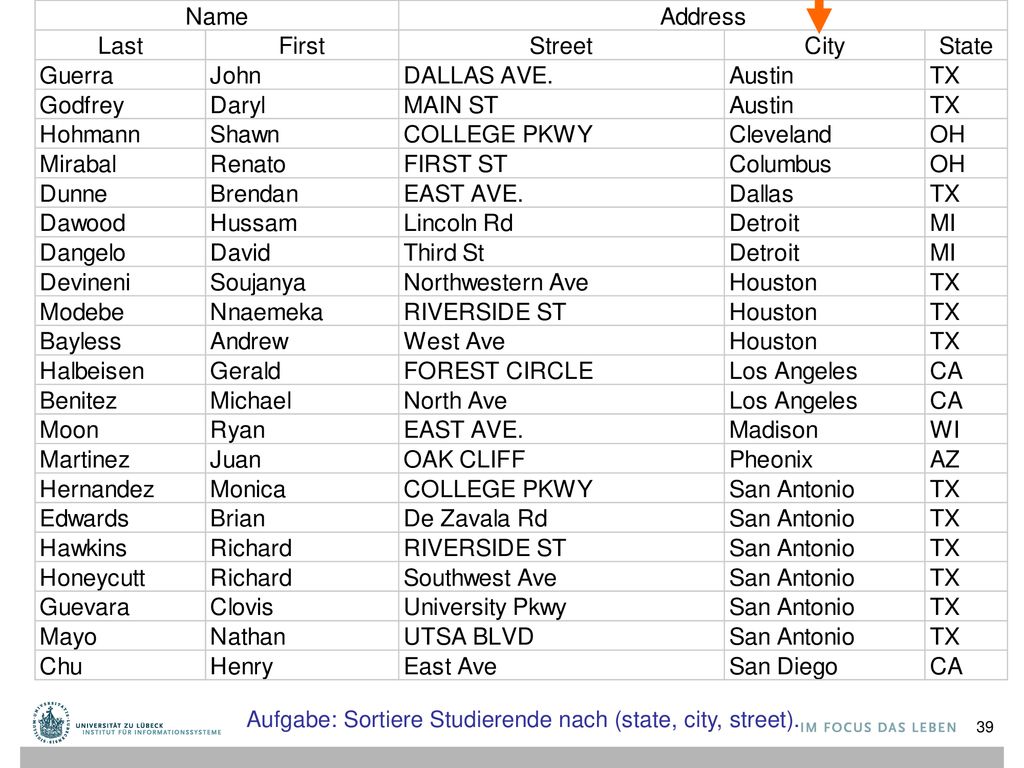Screen dimensions: 1024x768
Task: Click the IM FOCUS DAS LEBEN slogan
Action: point(878,728)
